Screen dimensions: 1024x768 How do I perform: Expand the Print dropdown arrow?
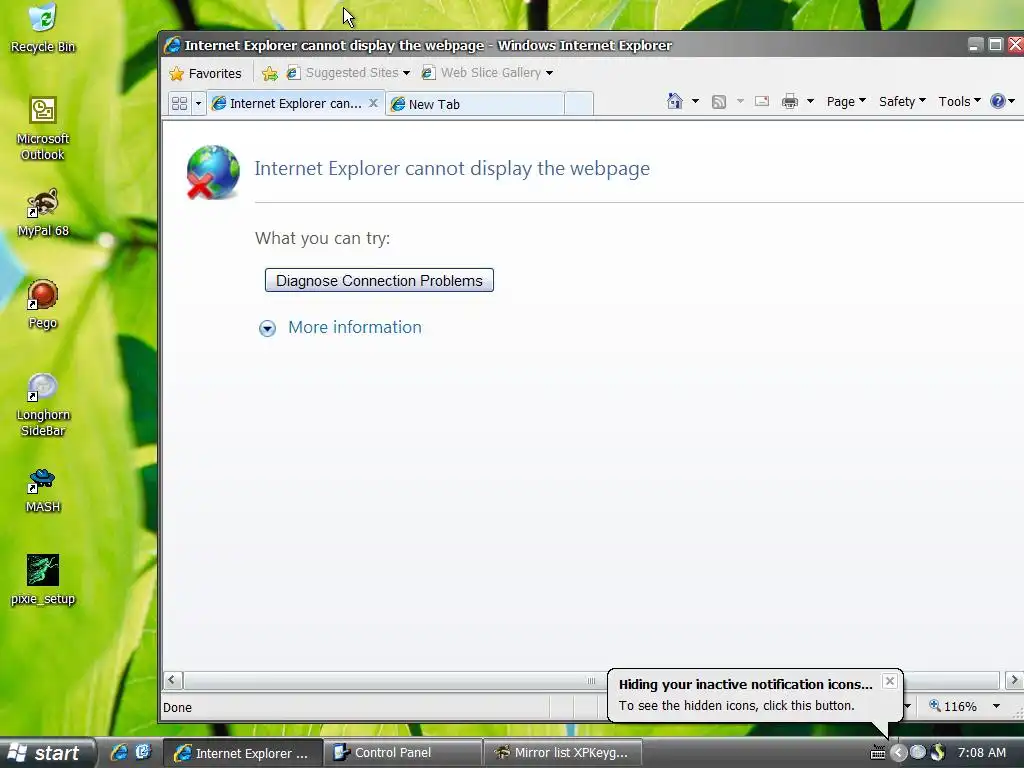pos(810,101)
